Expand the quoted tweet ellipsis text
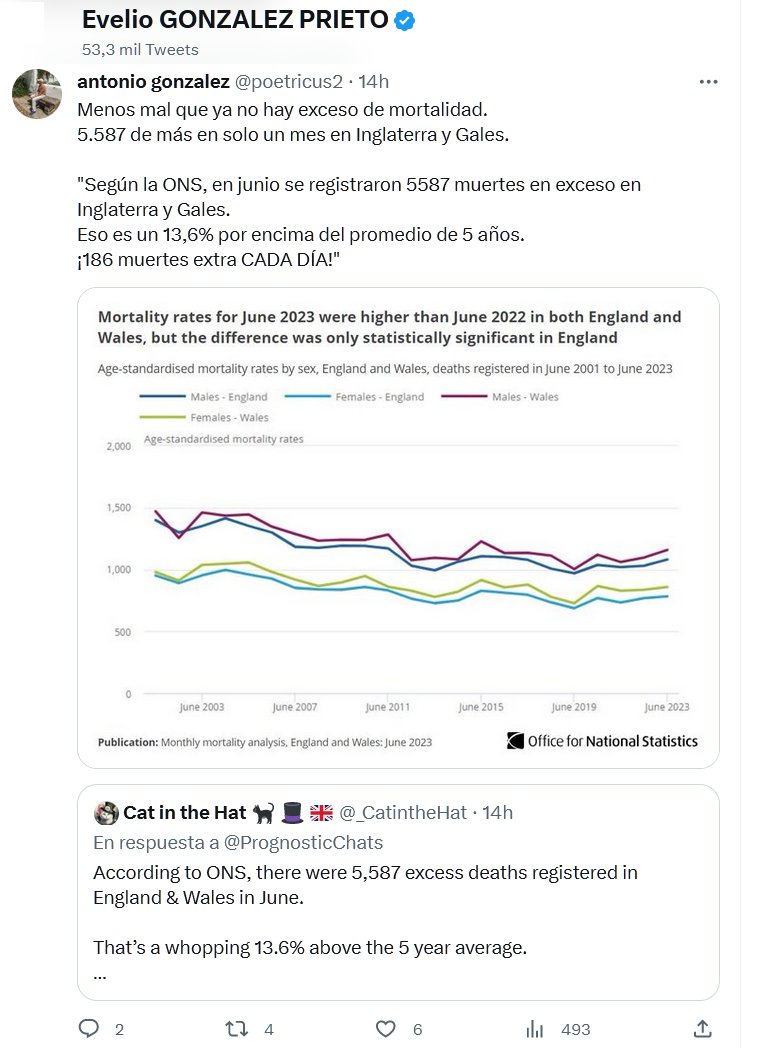The image size is (760, 1048). point(99,975)
